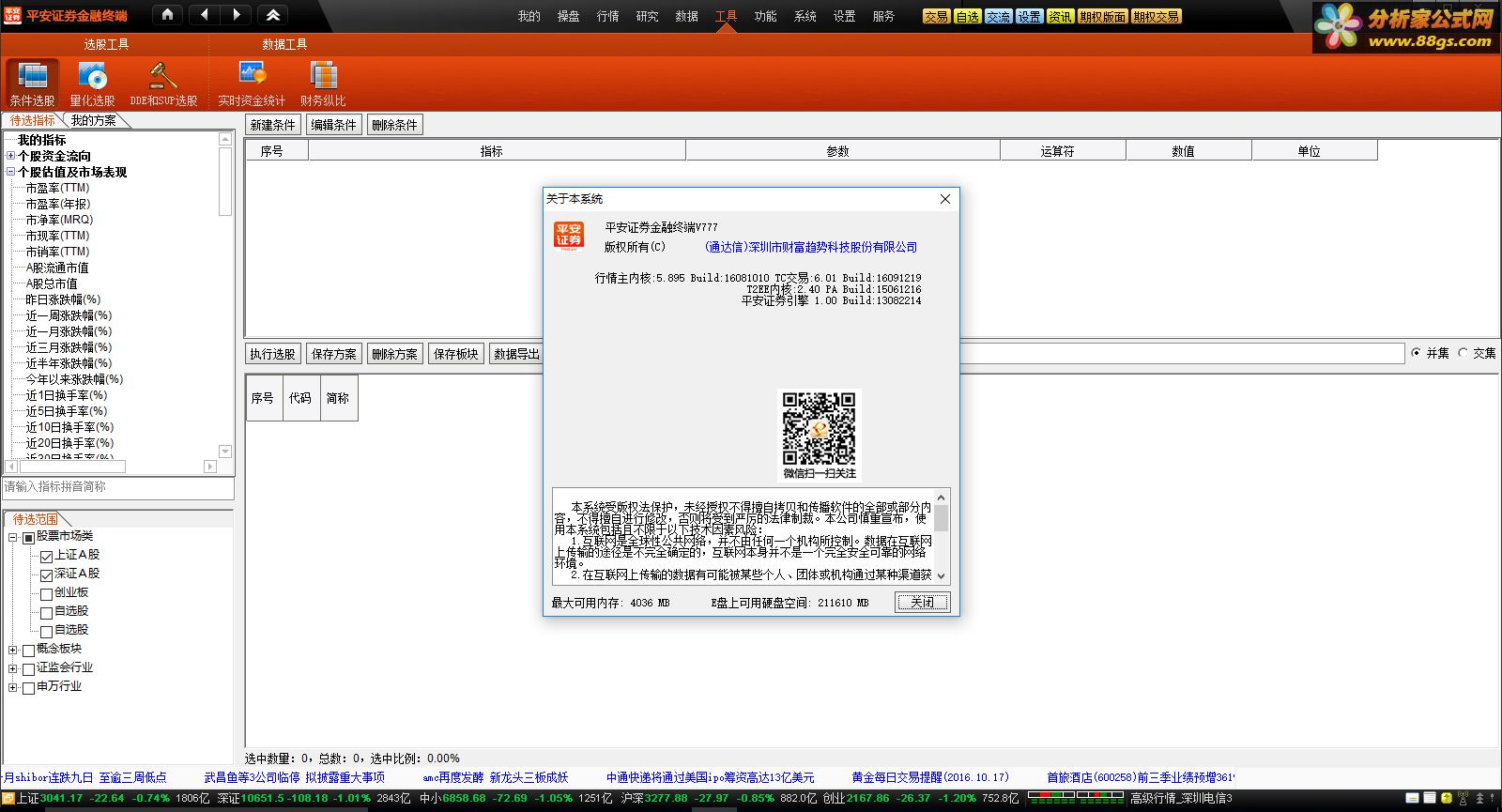
Task: Click the 期权版面 shortcut in the top bar
Action: click(x=1102, y=17)
